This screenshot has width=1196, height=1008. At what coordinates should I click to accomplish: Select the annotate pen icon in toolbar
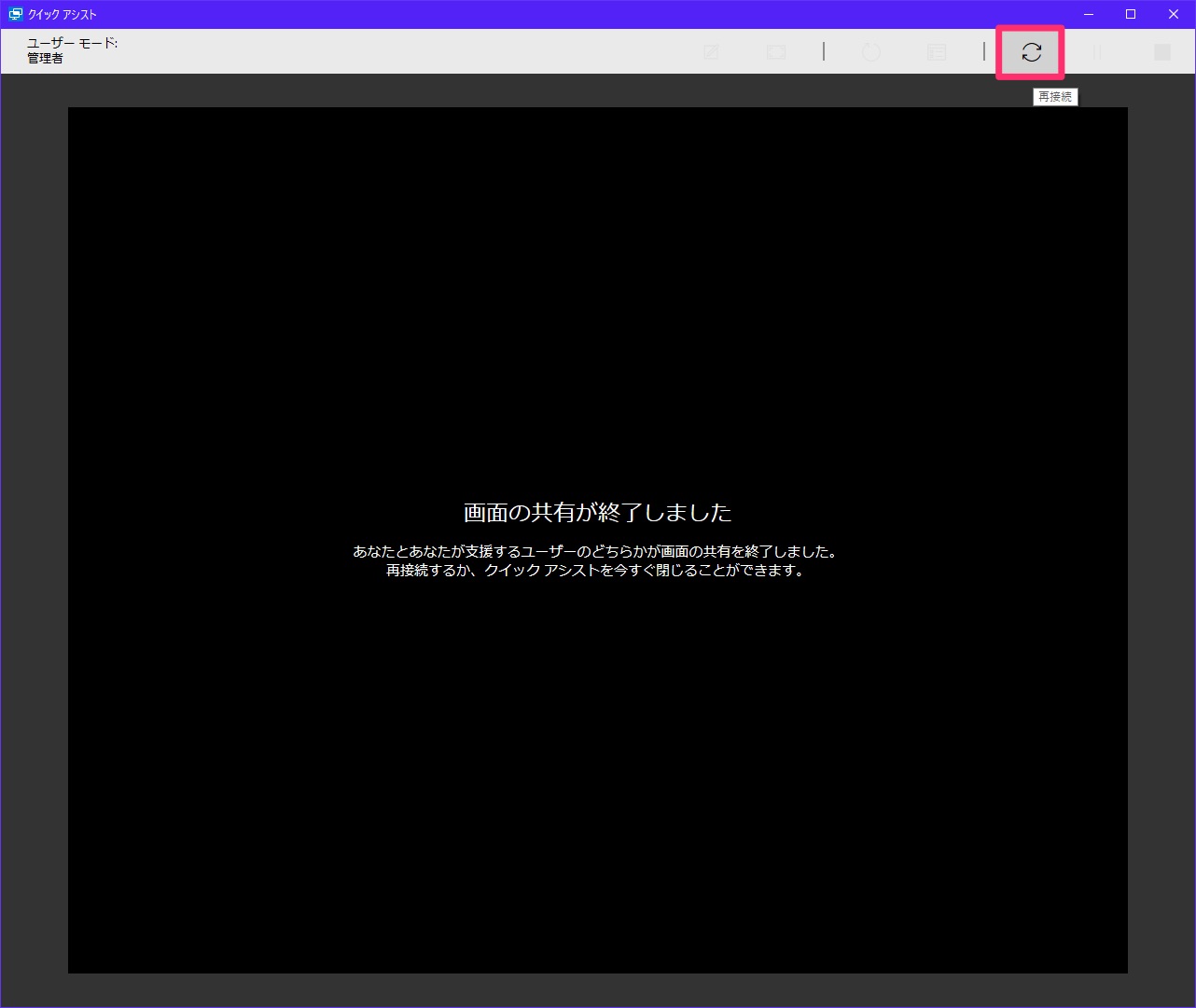[711, 52]
